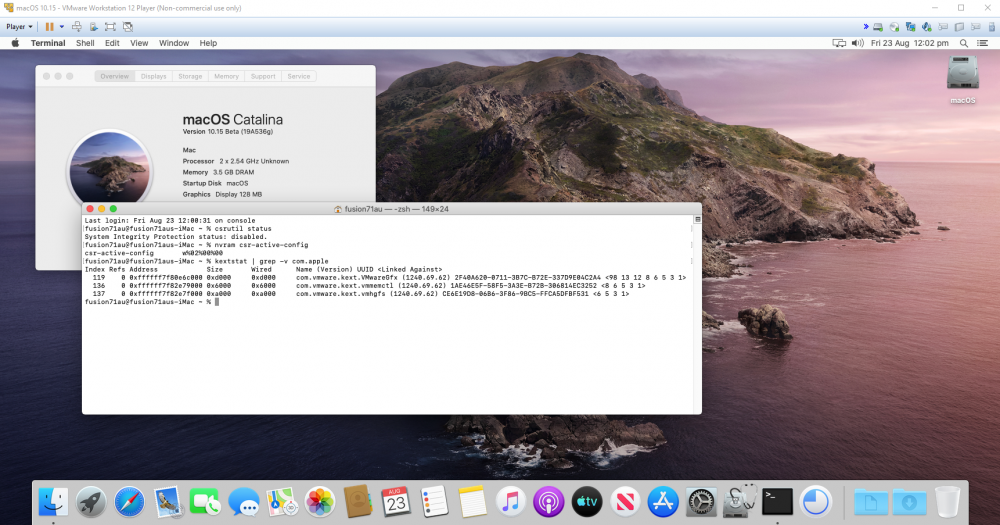Image resolution: width=1000 pixels, height=525 pixels.
Task: Click the Terminal icon in the Dock
Action: (777, 502)
